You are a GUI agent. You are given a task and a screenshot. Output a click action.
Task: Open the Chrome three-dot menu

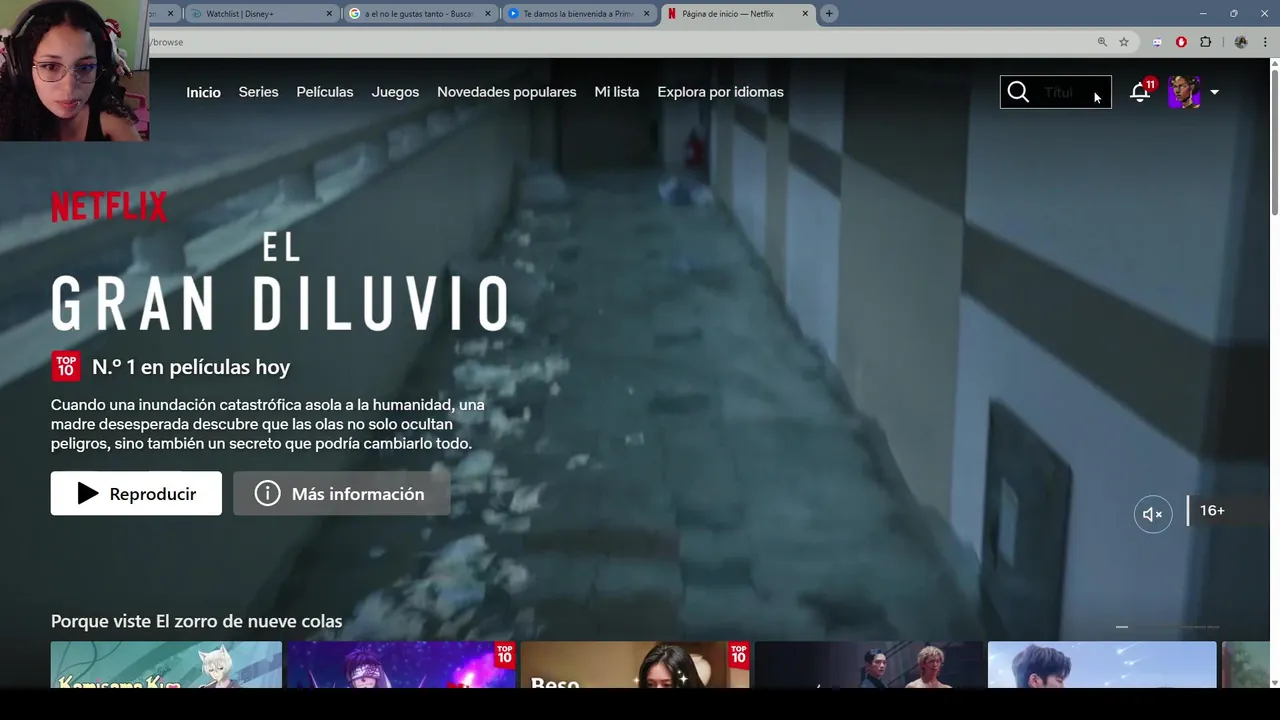point(1265,42)
